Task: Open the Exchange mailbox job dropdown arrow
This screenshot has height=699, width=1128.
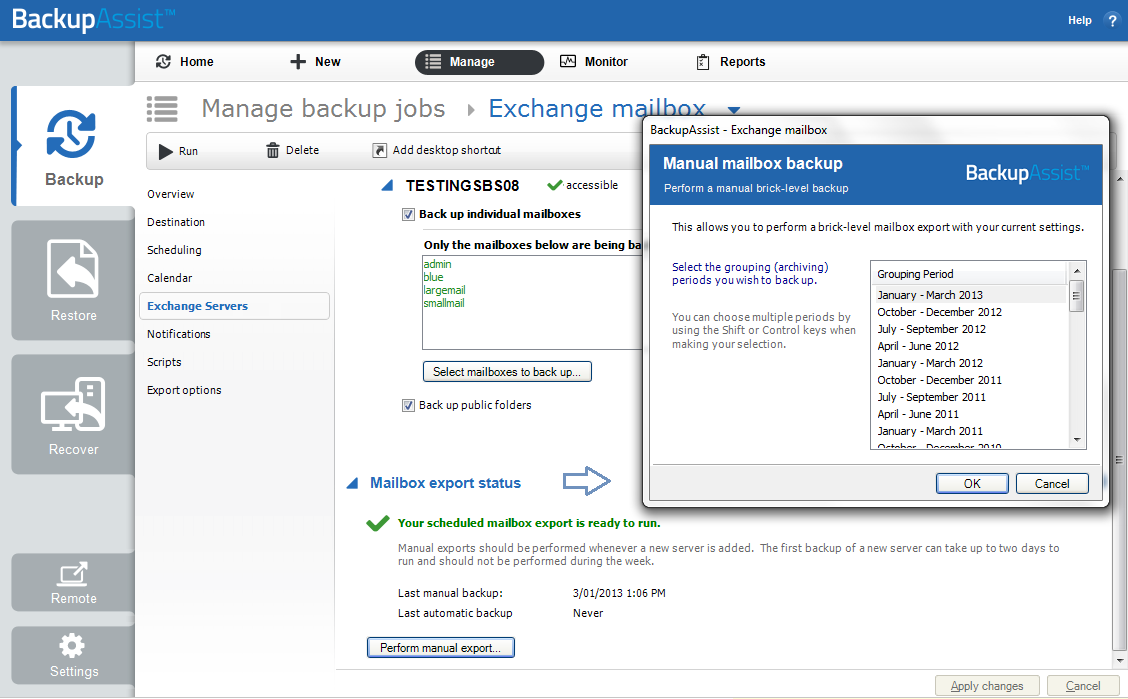Action: (734, 110)
